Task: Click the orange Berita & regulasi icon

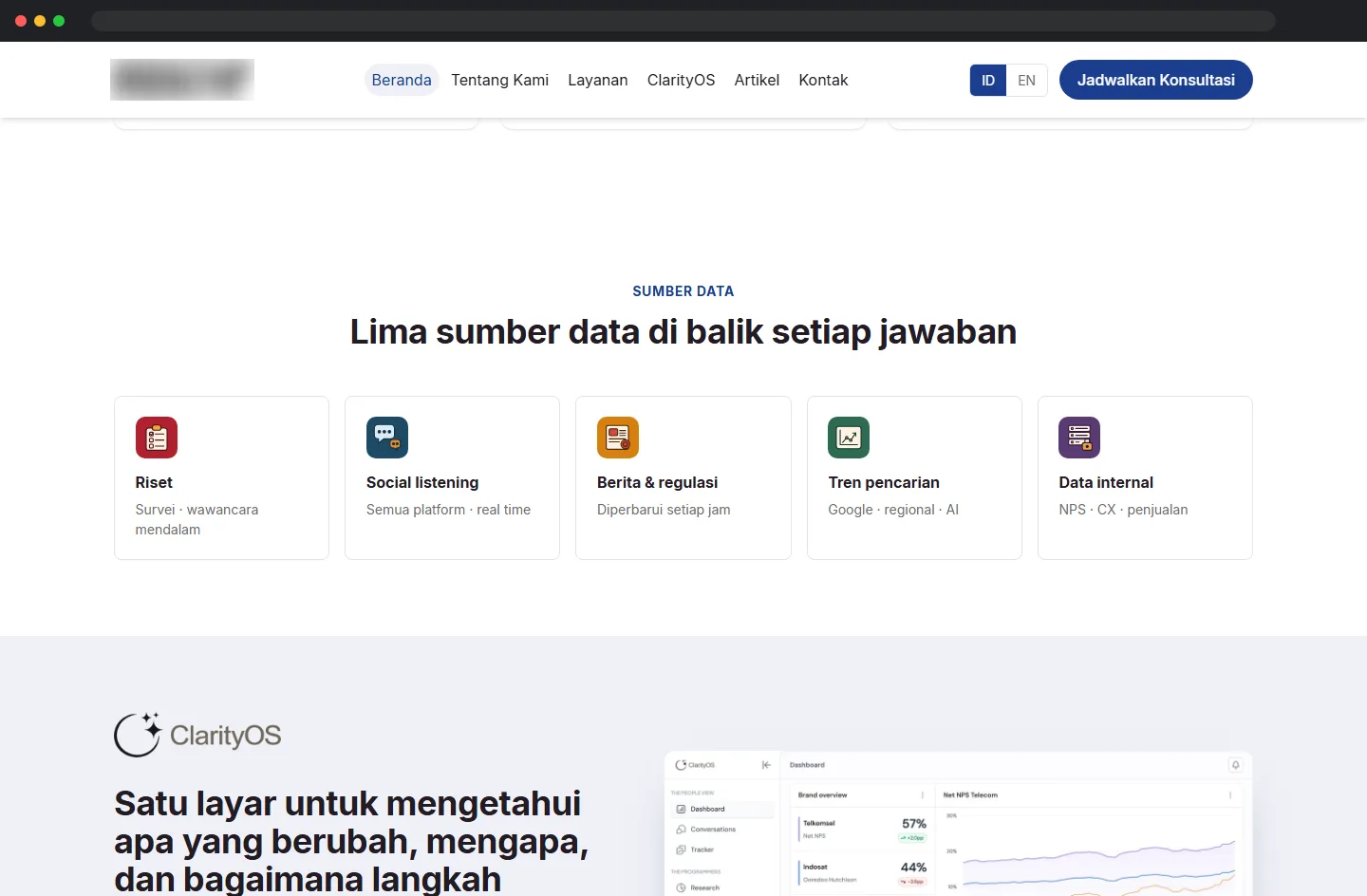Action: point(618,438)
